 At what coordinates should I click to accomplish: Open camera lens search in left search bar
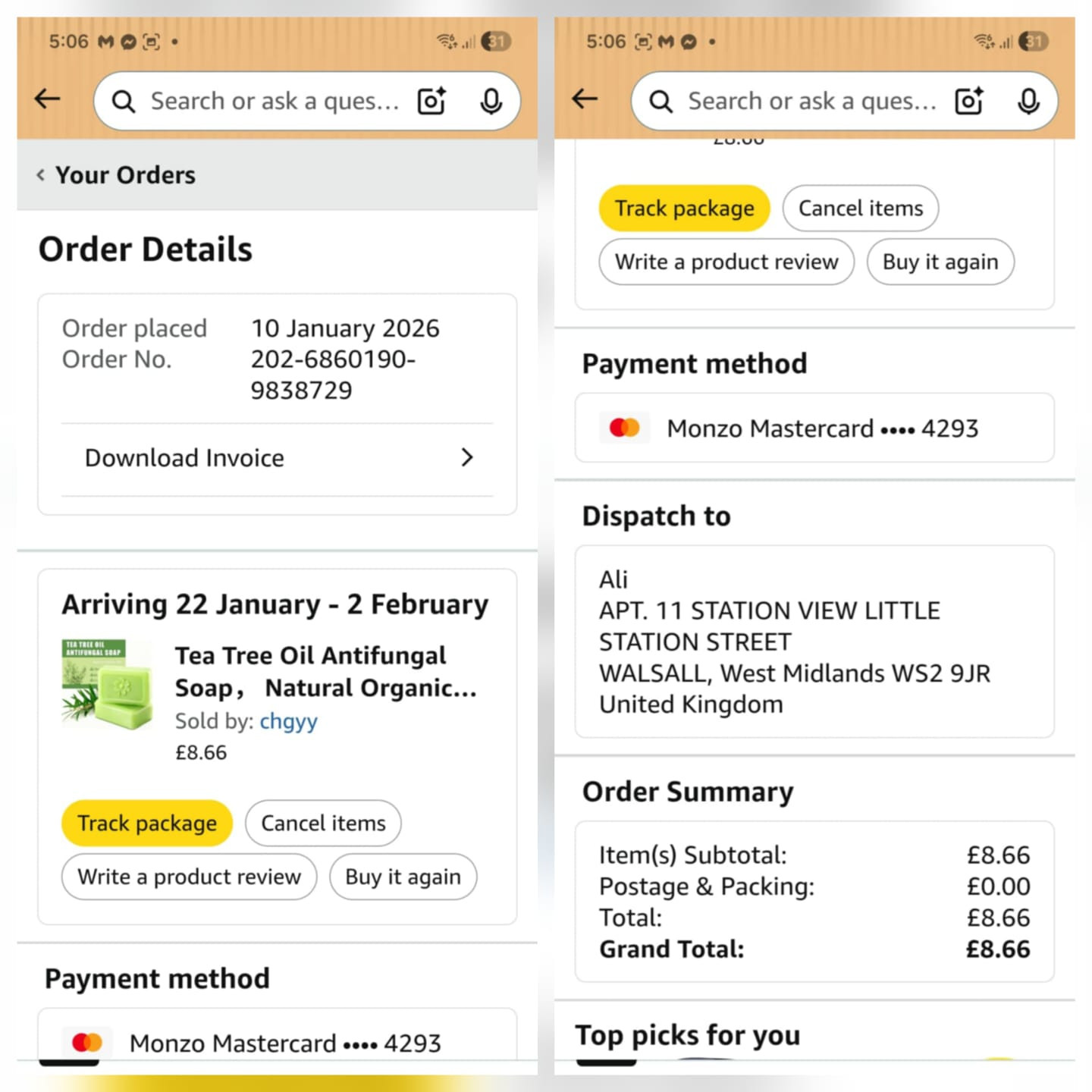(x=431, y=101)
